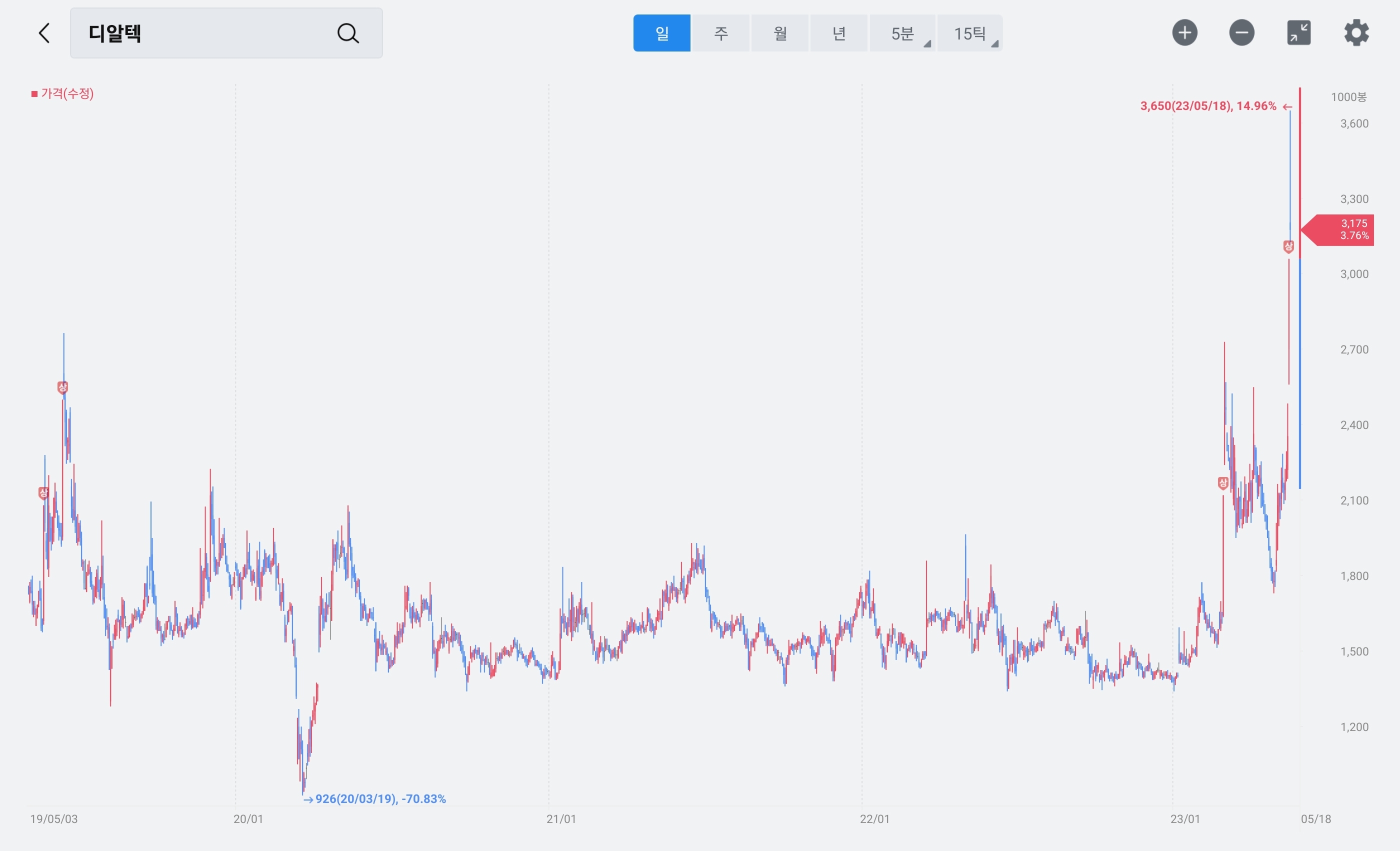This screenshot has height=851, width=1400.
Task: Select the 일 daily period
Action: [x=661, y=33]
